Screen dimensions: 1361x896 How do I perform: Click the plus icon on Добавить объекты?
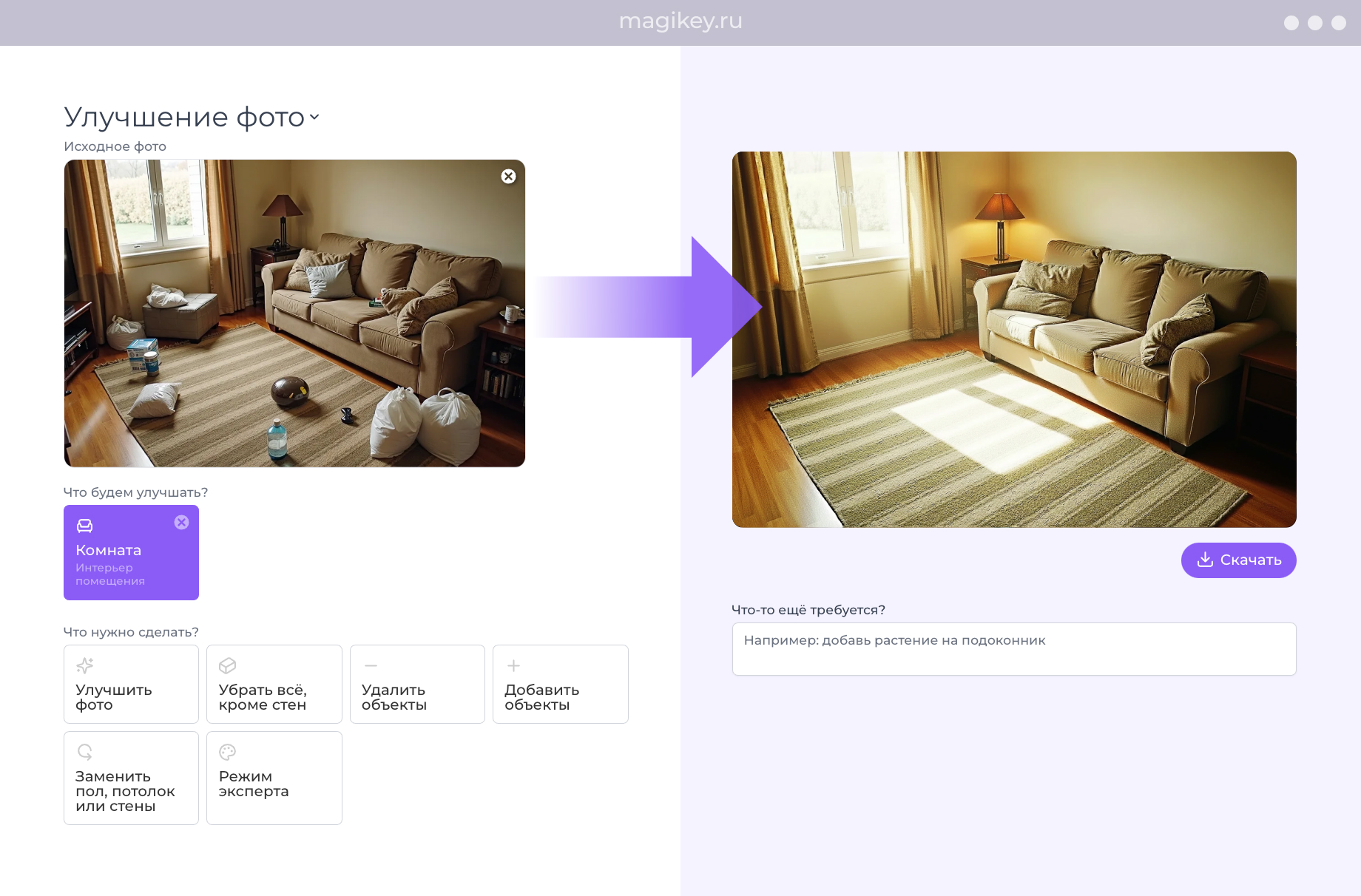513,665
